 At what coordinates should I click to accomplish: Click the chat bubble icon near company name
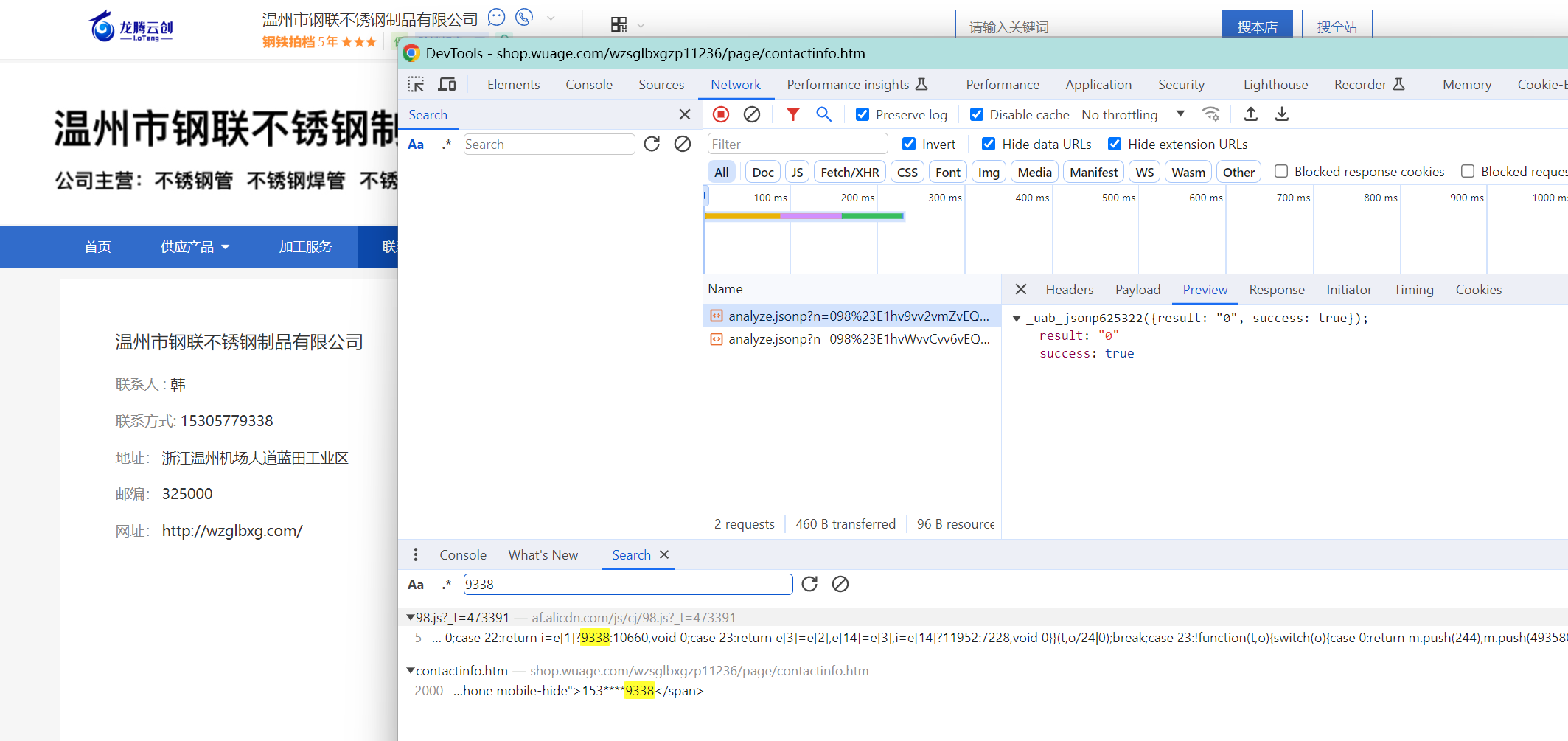[x=497, y=17]
